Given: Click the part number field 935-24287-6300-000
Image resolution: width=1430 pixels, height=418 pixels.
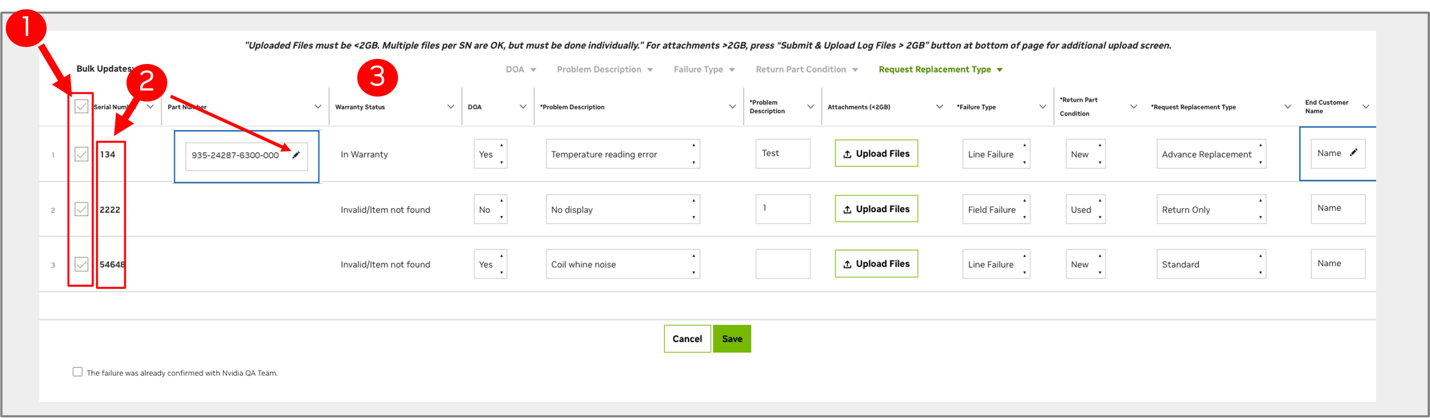Looking at the screenshot, I should click(246, 155).
